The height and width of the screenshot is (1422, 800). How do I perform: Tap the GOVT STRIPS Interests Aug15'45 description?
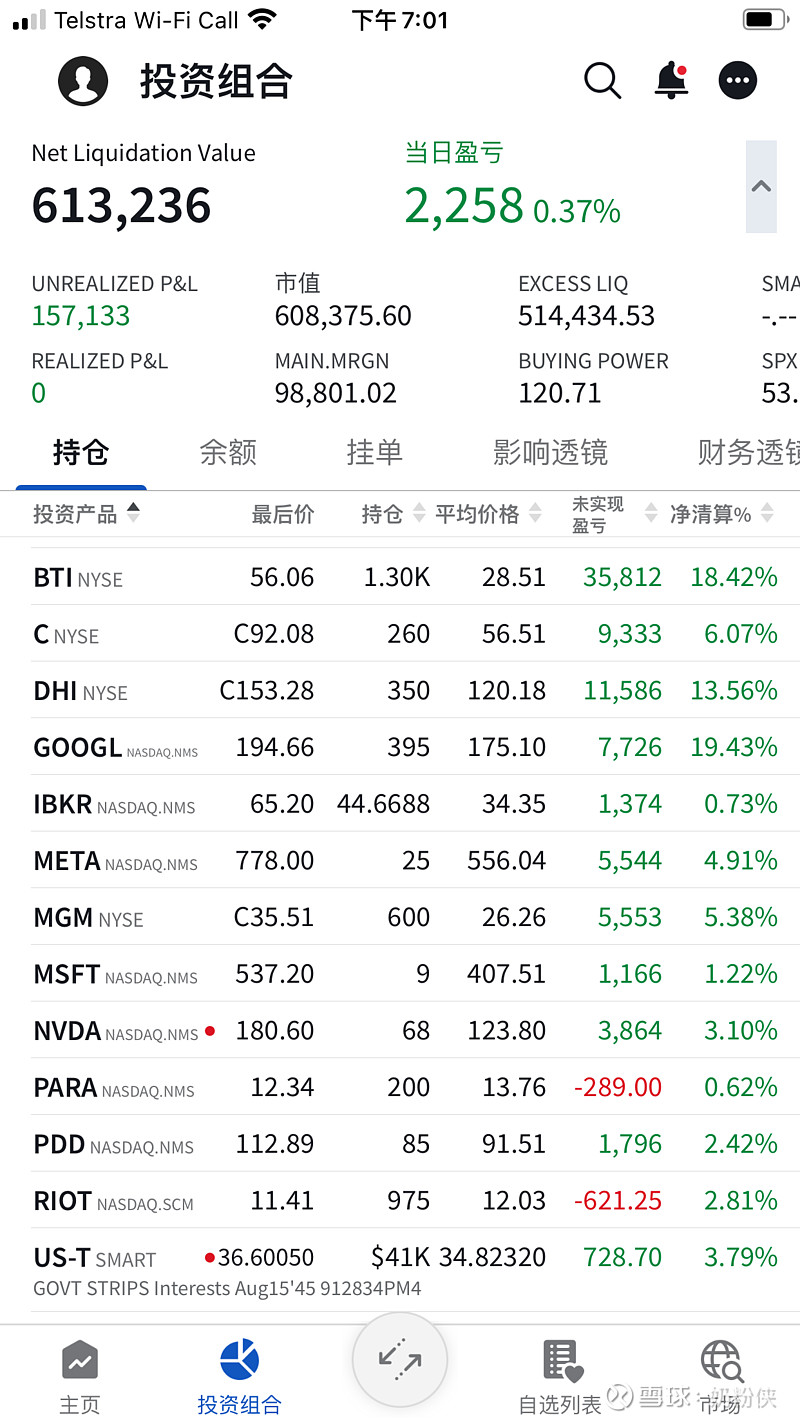pos(227,1288)
